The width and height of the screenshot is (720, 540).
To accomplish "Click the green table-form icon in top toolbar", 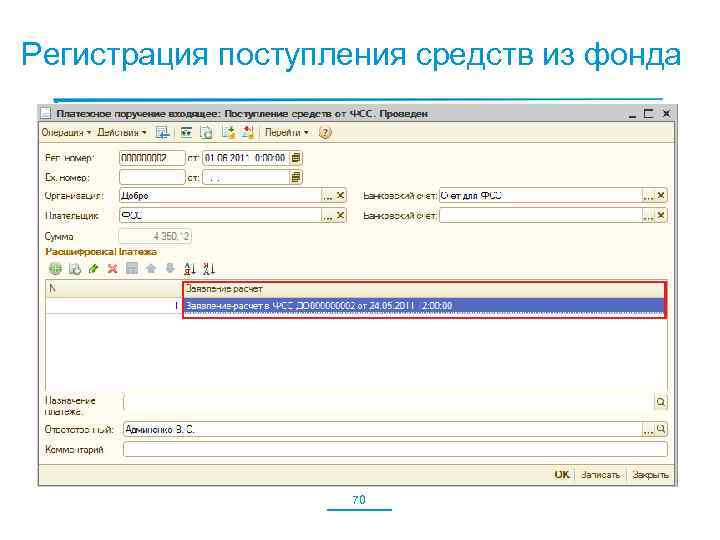I will [x=186, y=133].
